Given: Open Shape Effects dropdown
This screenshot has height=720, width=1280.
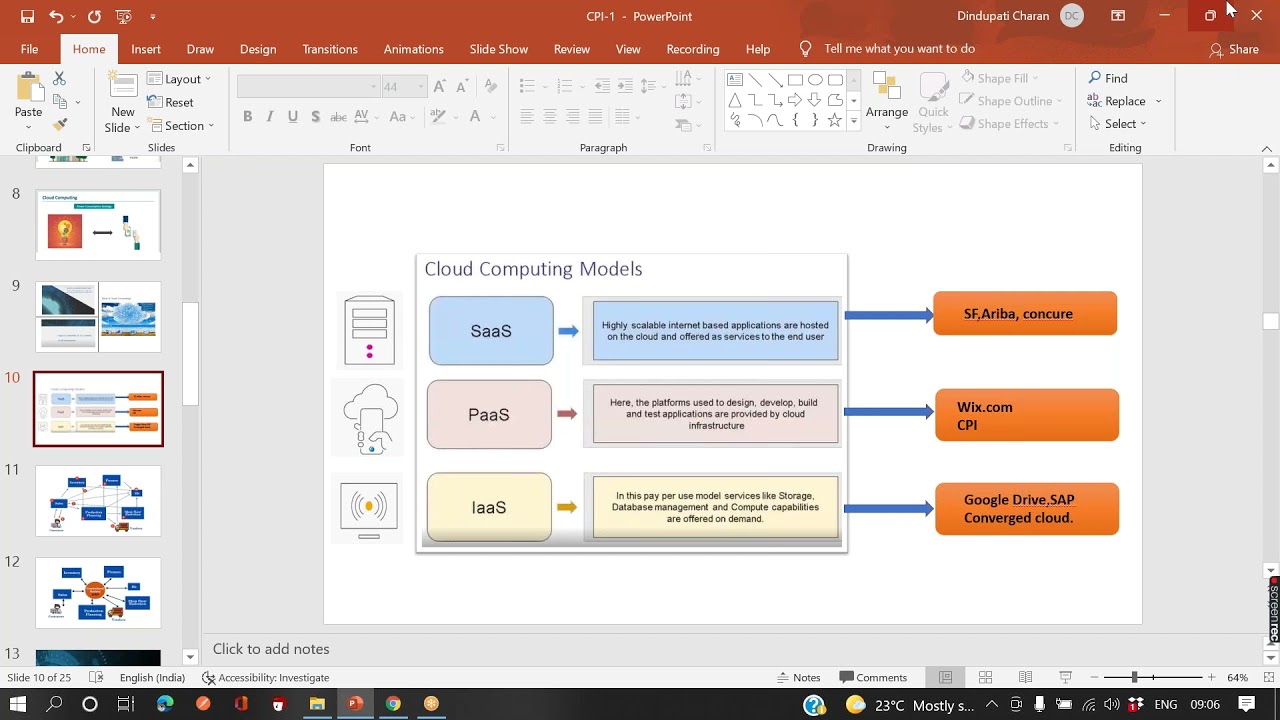Looking at the screenshot, I should (x=1009, y=124).
